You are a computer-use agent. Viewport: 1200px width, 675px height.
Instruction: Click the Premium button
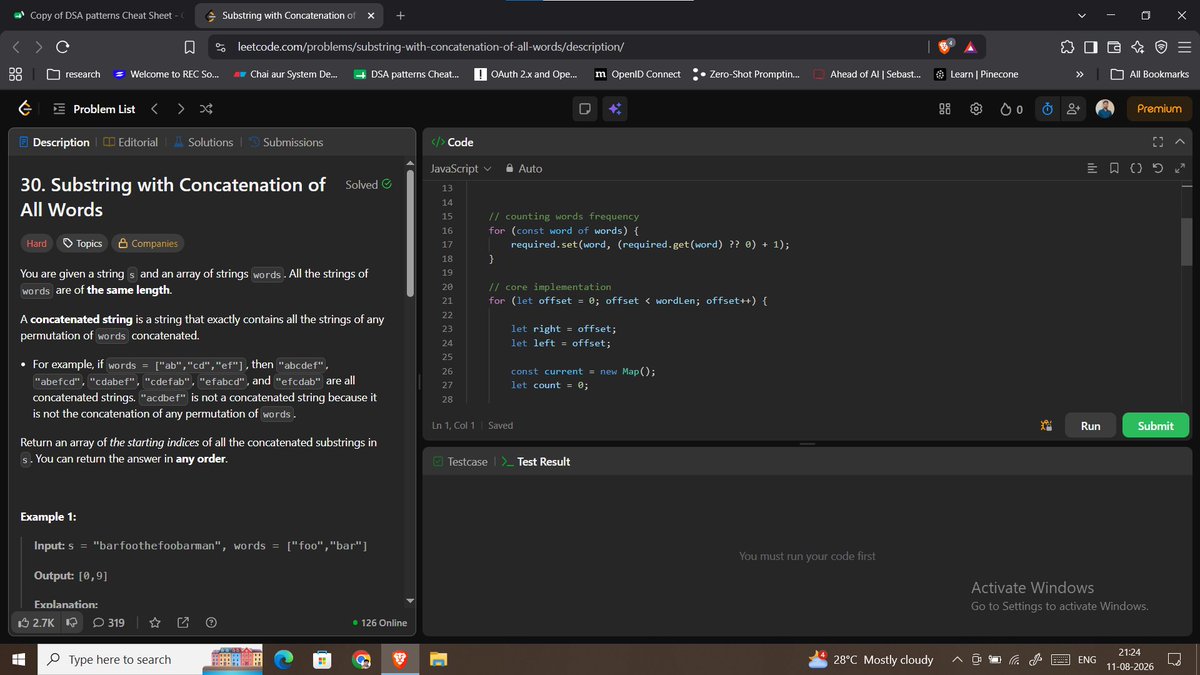click(x=1159, y=108)
